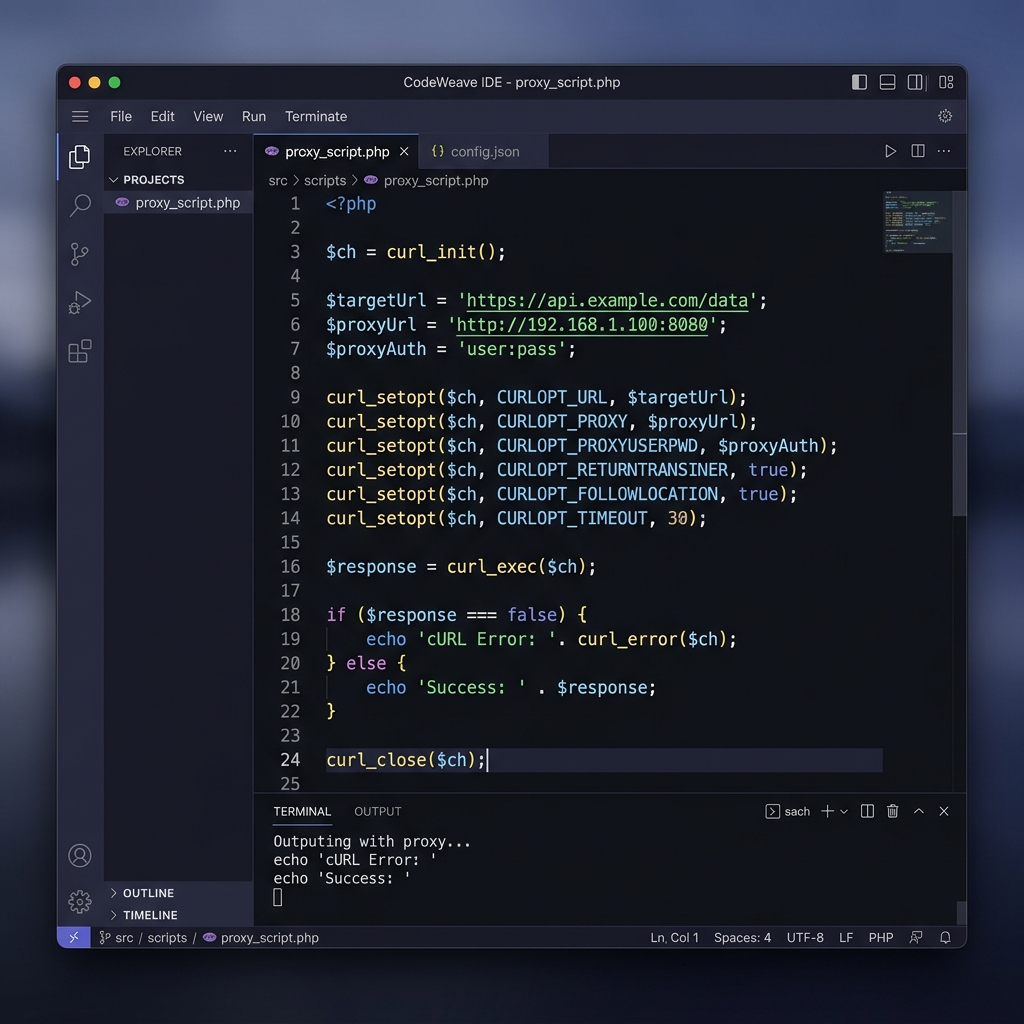Open editor more actions ellipsis
Image resolution: width=1024 pixels, height=1024 pixels.
(944, 152)
